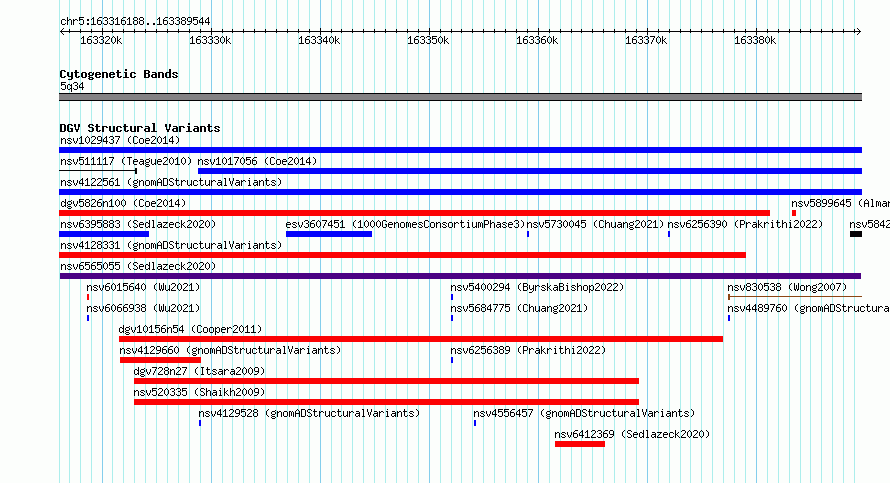Select the dgv5826n100 red variant bar

pos(414,213)
